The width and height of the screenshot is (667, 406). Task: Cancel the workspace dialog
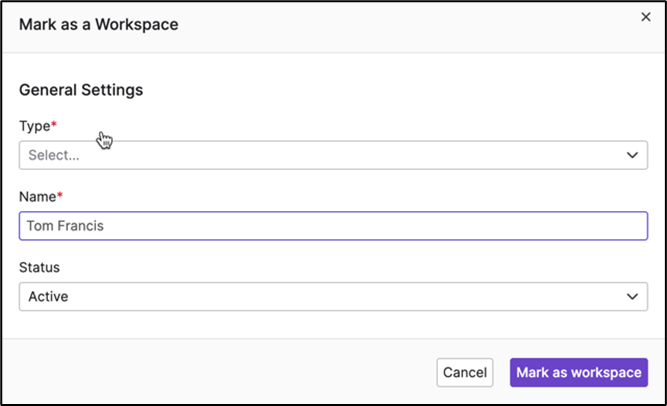465,372
